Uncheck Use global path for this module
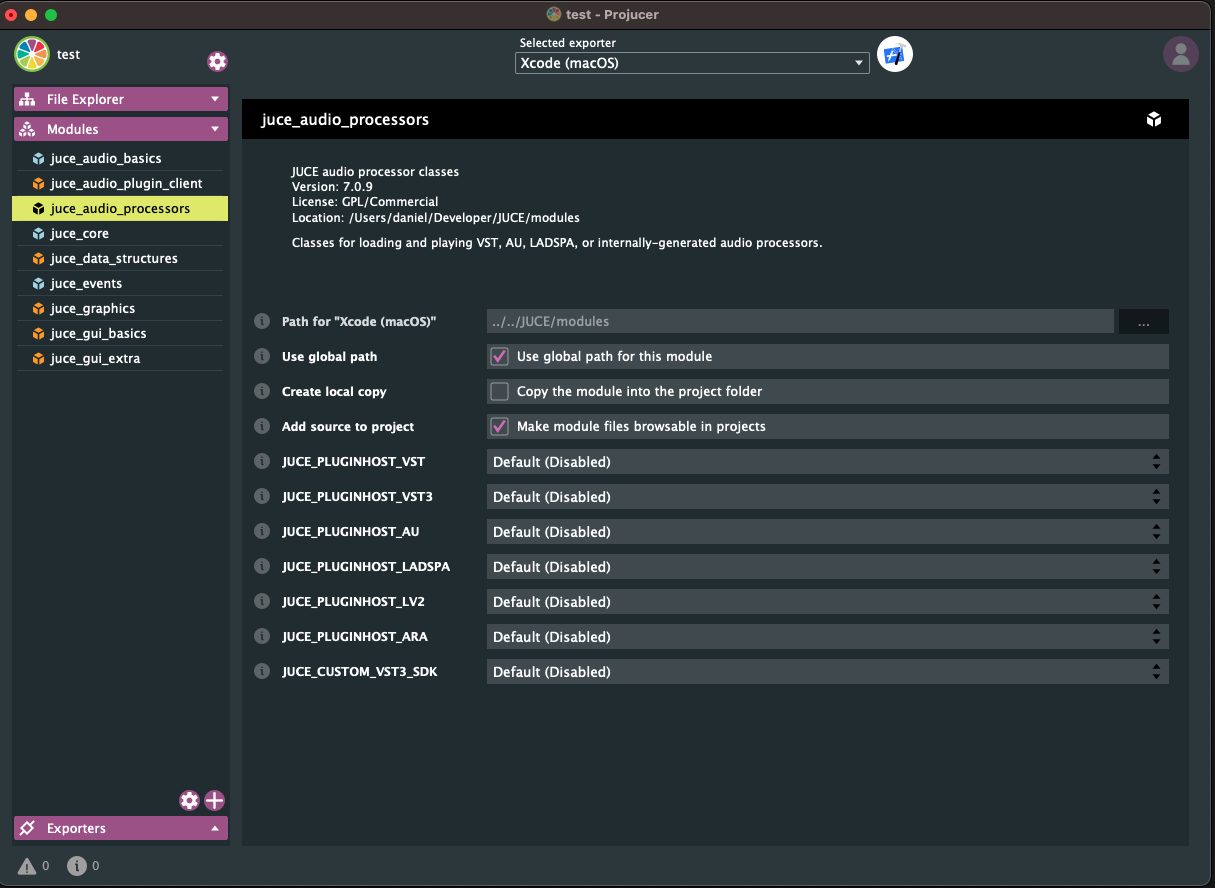Screen dimensions: 1215x888 tap(499, 356)
